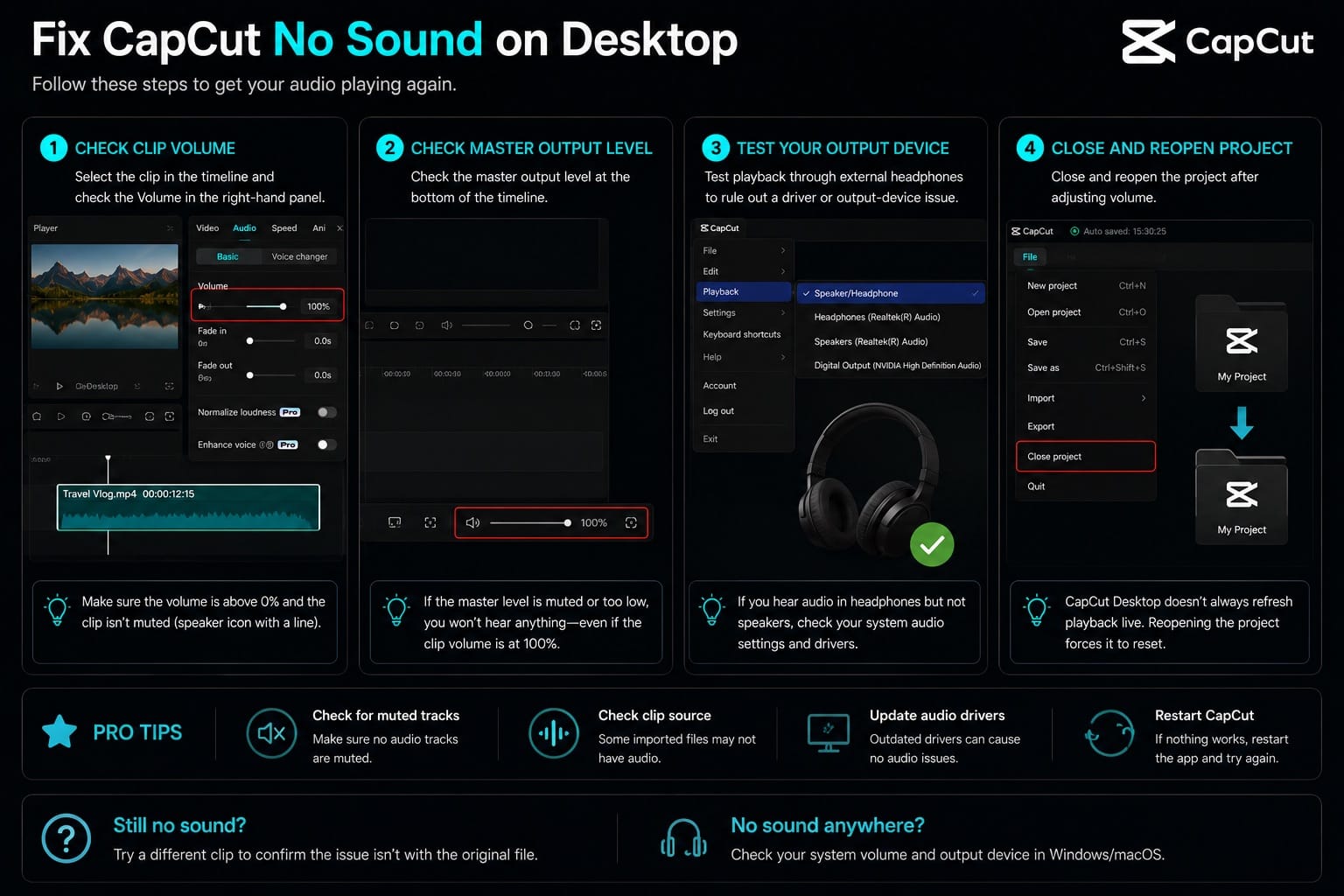
Task: Click the play button in the Player panel
Action: click(59, 386)
